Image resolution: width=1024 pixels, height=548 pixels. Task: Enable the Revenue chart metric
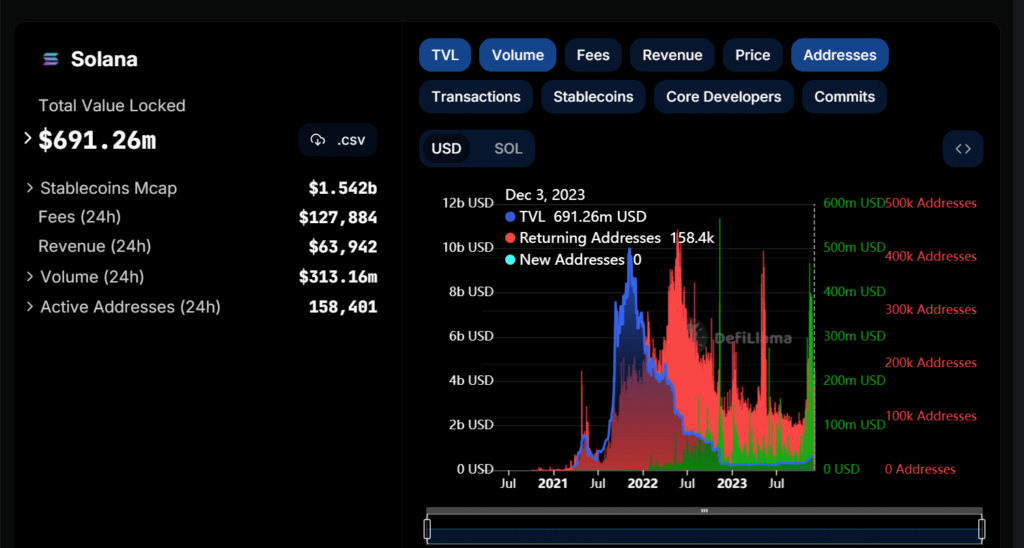point(672,55)
